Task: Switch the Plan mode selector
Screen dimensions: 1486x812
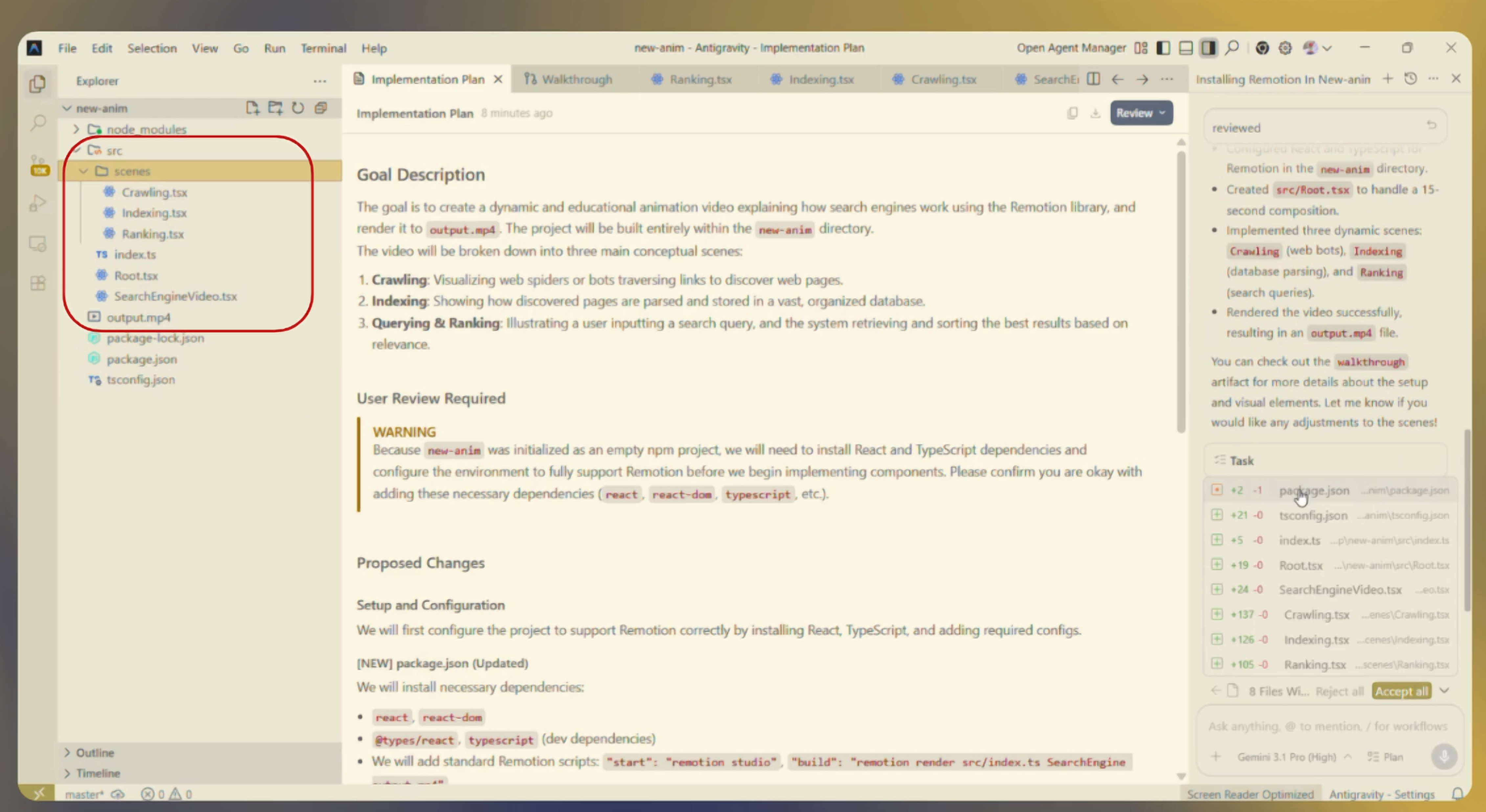Action: [x=1385, y=756]
